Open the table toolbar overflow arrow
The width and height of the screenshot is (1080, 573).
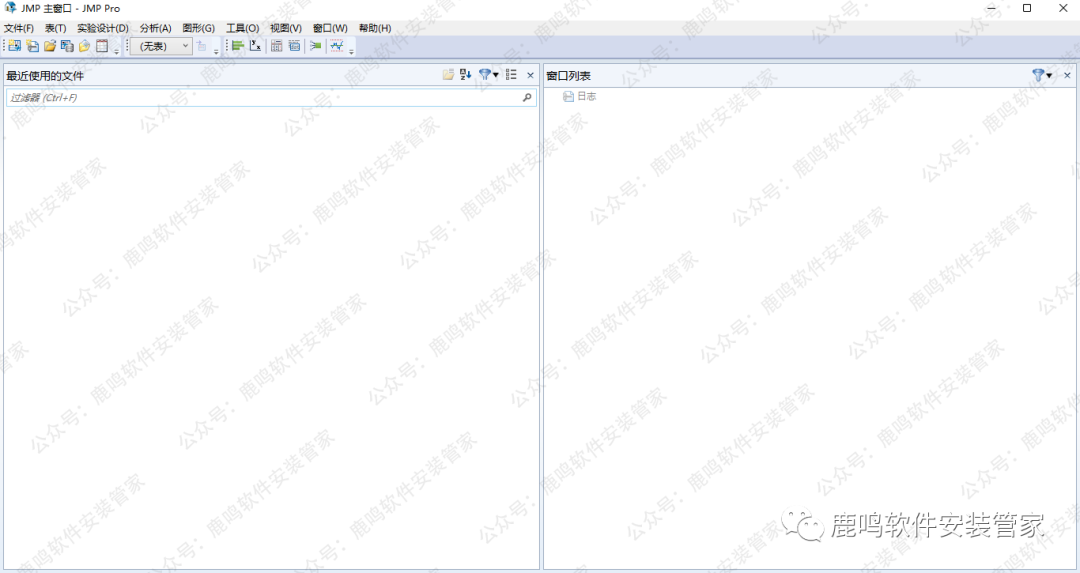coord(216,50)
